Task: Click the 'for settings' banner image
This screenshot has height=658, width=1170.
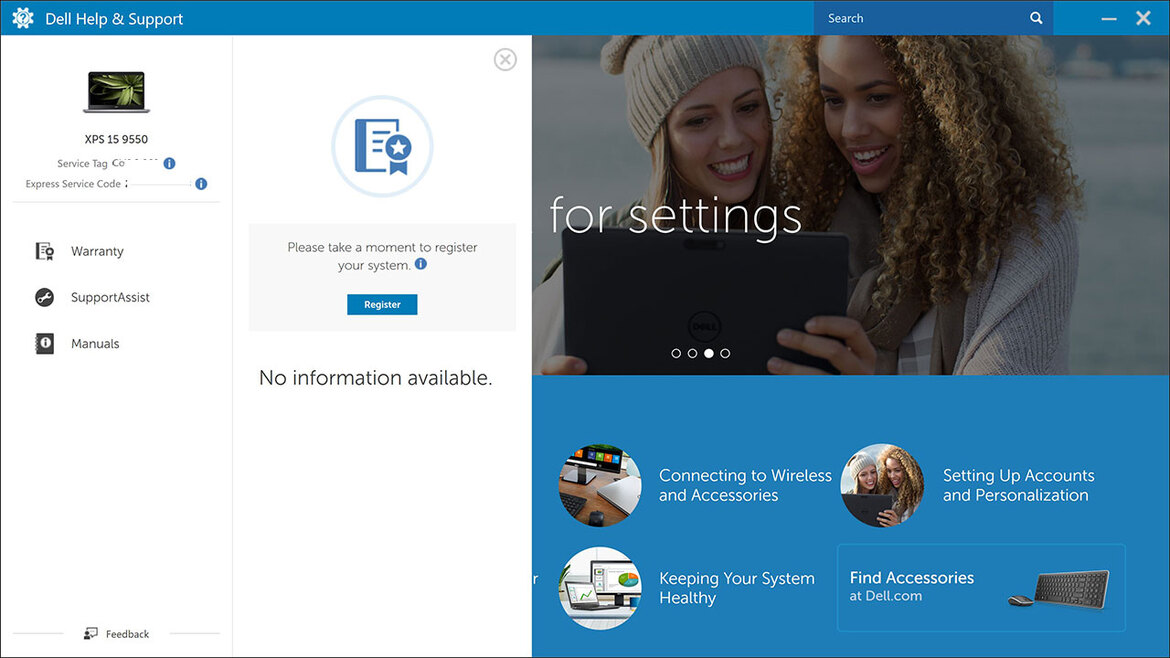Action: coord(851,205)
